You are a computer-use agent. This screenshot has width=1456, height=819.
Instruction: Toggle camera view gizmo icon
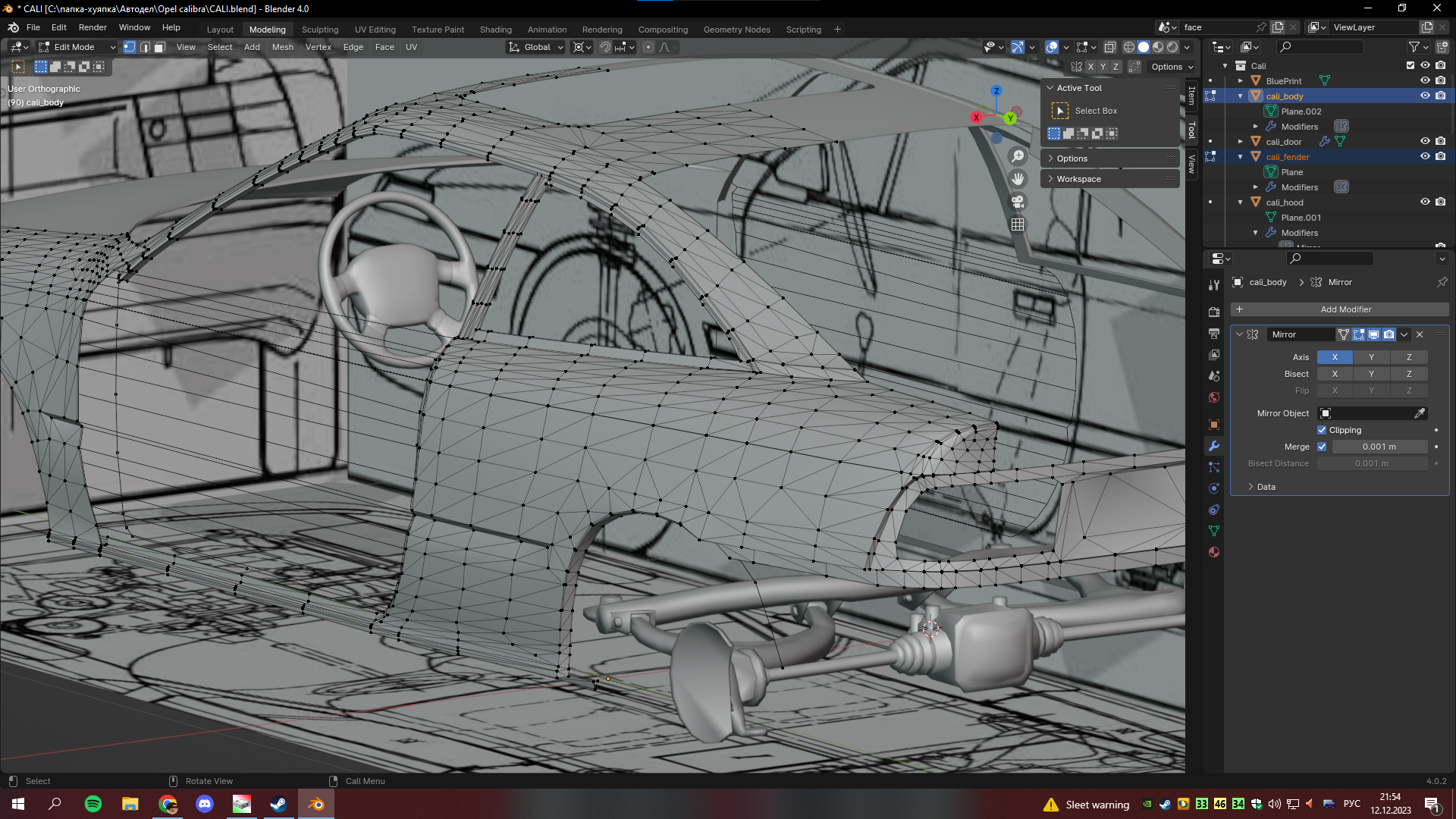click(1018, 202)
